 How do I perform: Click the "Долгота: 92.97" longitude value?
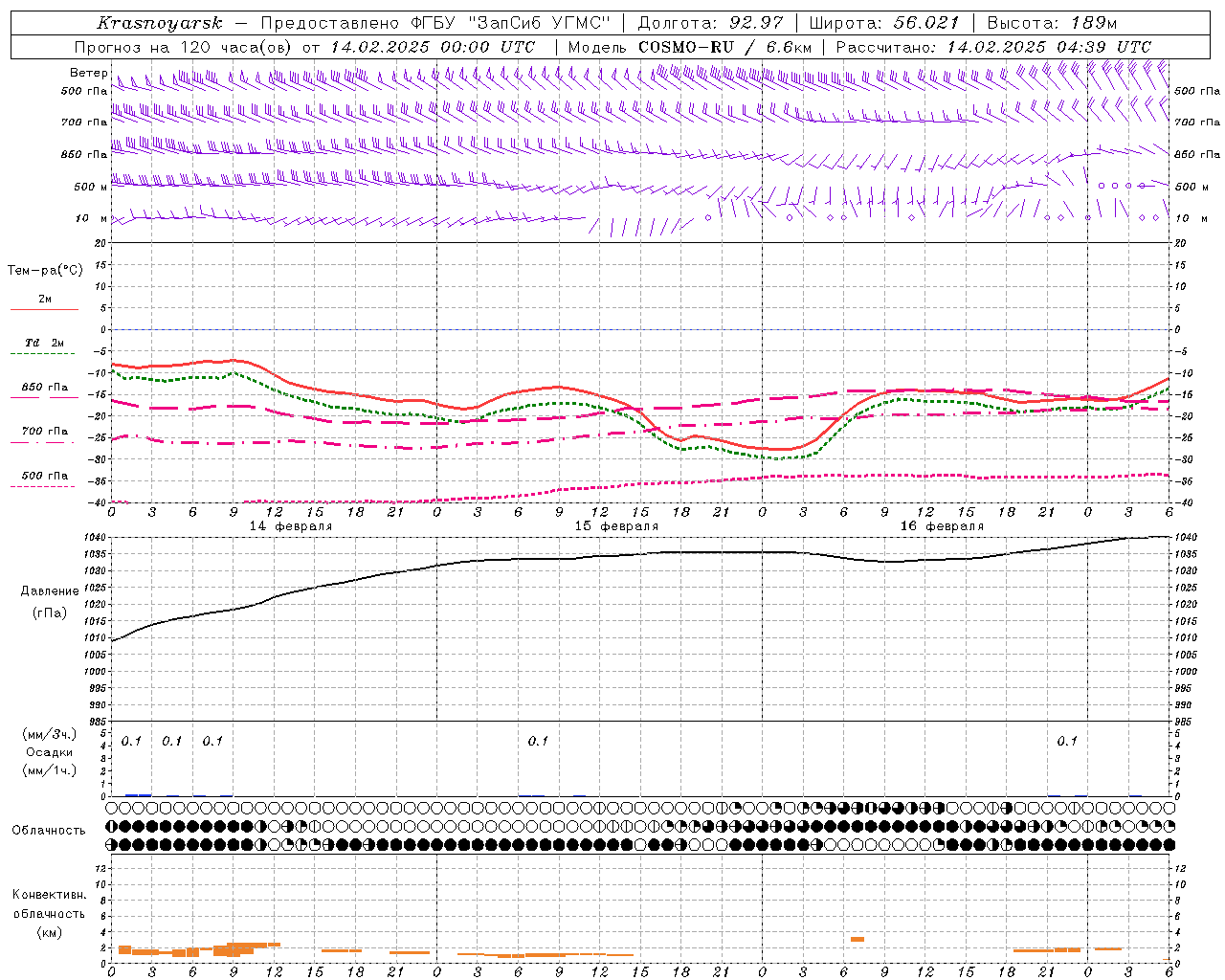pos(710,23)
